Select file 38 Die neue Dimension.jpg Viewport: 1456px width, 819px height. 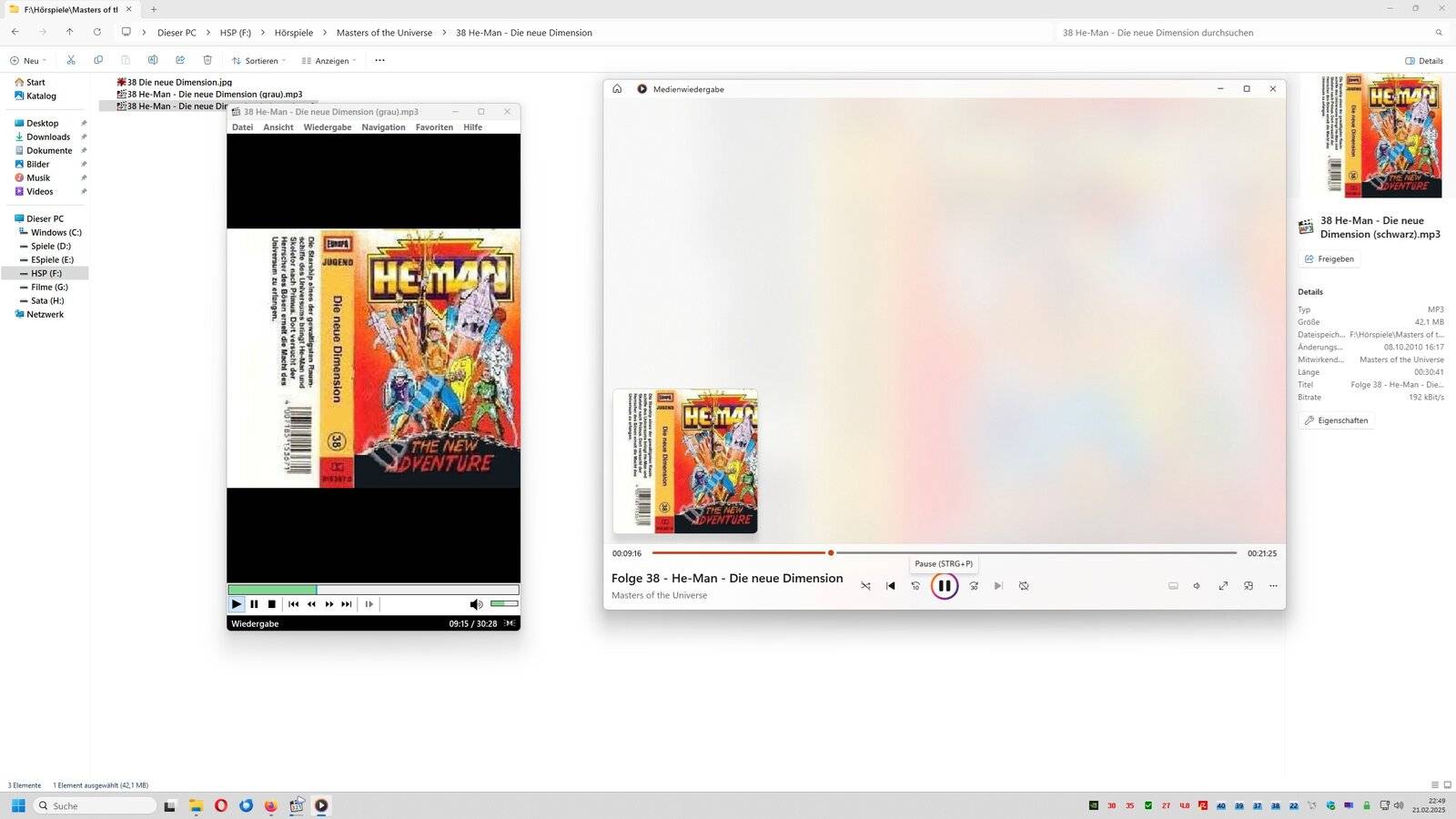(x=179, y=82)
